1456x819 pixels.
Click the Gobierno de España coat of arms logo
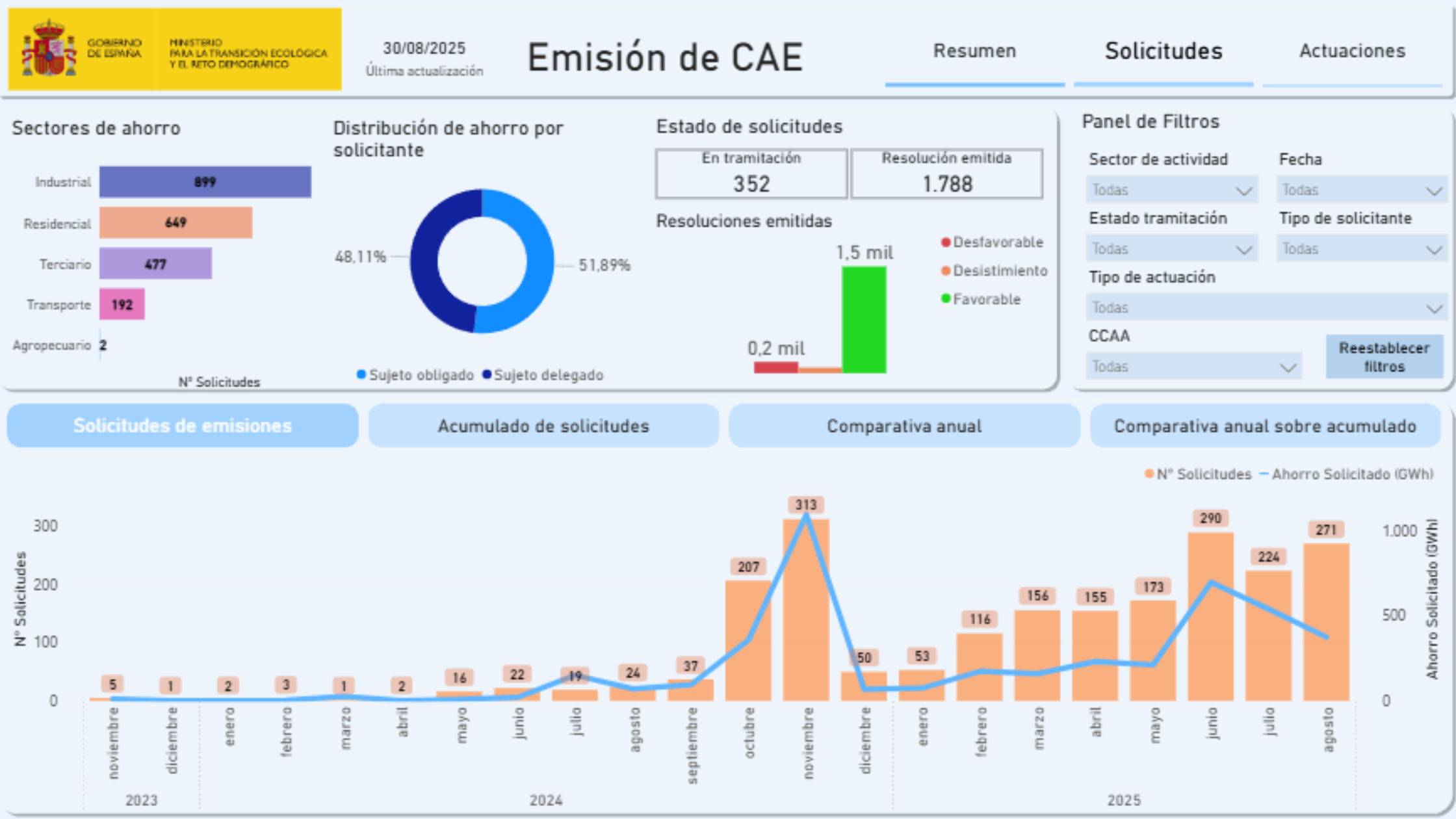49,47
